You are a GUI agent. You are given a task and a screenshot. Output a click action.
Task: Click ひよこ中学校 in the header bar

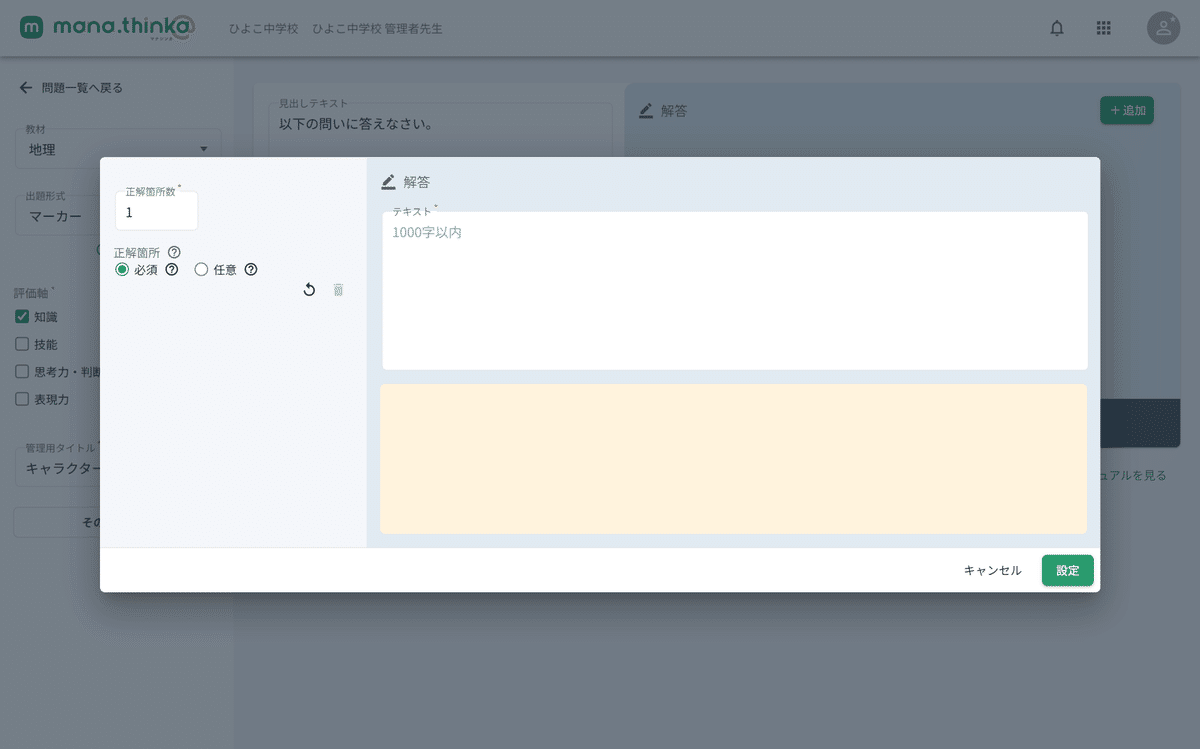[x=263, y=28]
